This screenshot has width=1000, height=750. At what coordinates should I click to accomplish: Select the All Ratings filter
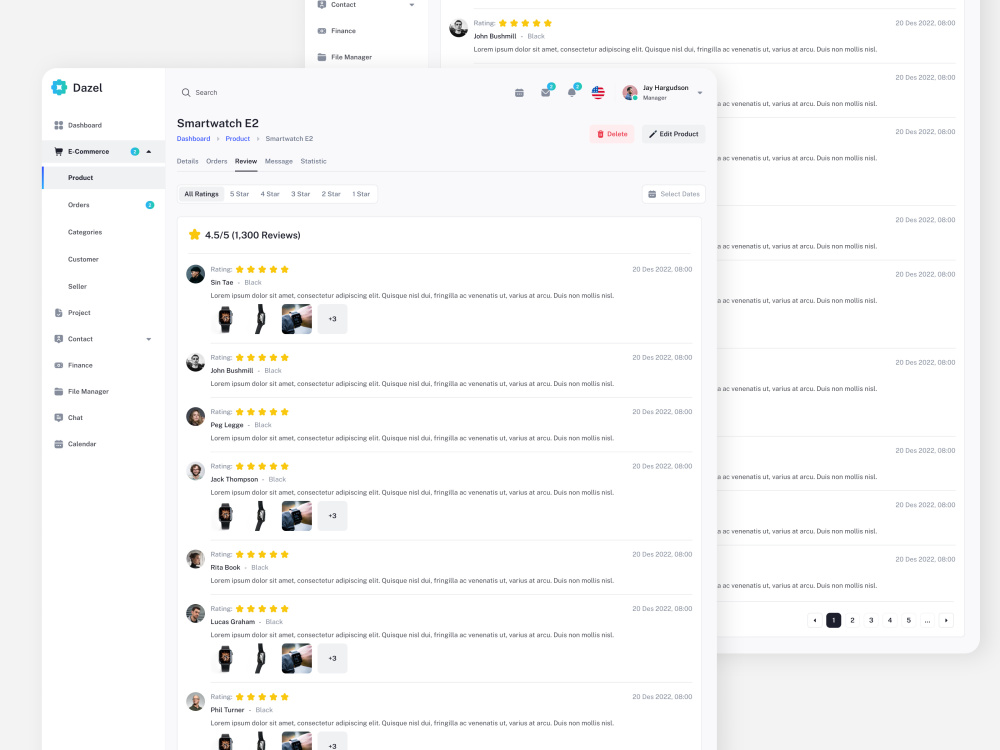(202, 194)
